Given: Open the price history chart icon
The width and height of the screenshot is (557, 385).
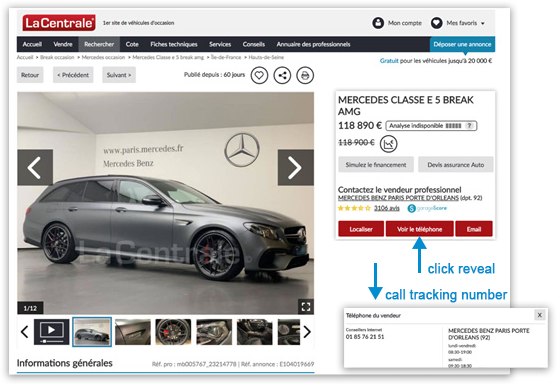Looking at the screenshot, I should [389, 144].
